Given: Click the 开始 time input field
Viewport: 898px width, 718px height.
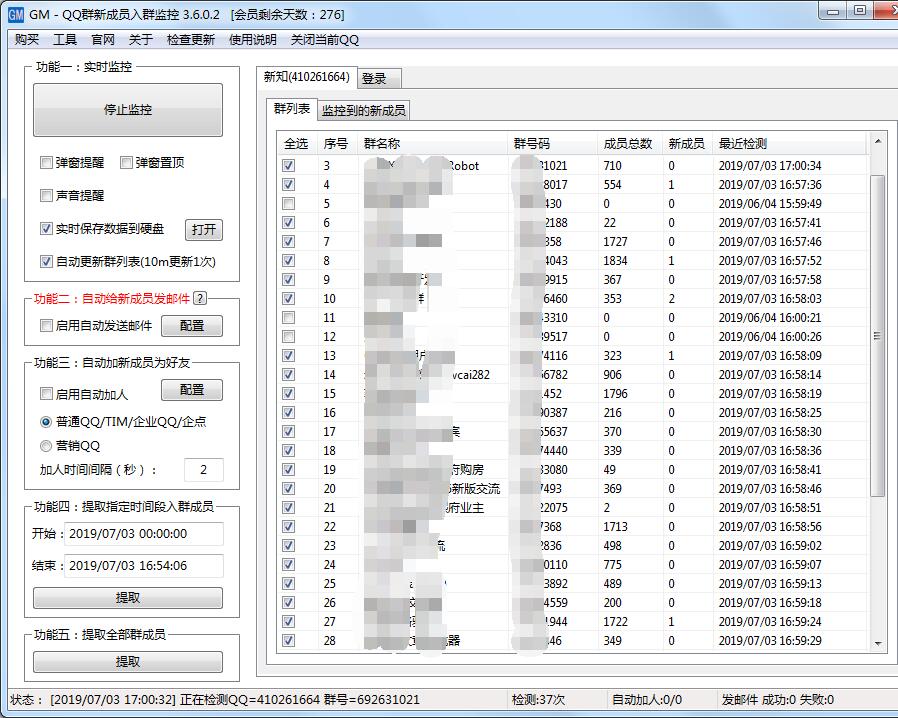Looking at the screenshot, I should [x=144, y=534].
